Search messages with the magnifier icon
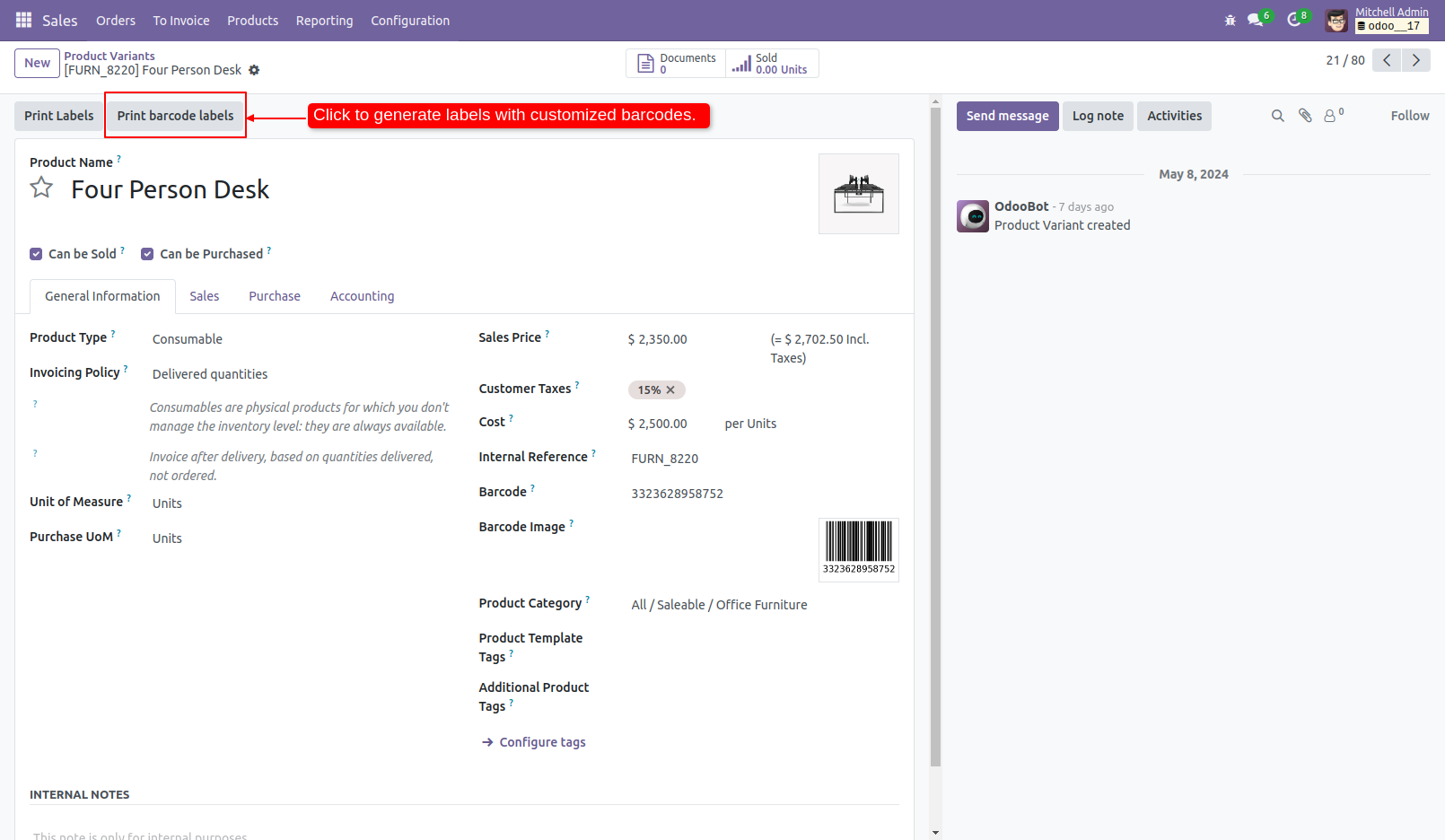Screen dimensions: 1445x840 click(x=1277, y=116)
